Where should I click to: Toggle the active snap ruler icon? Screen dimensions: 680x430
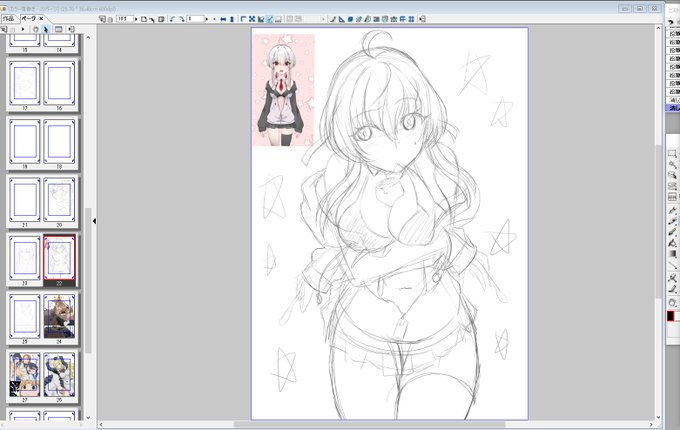[x=269, y=19]
